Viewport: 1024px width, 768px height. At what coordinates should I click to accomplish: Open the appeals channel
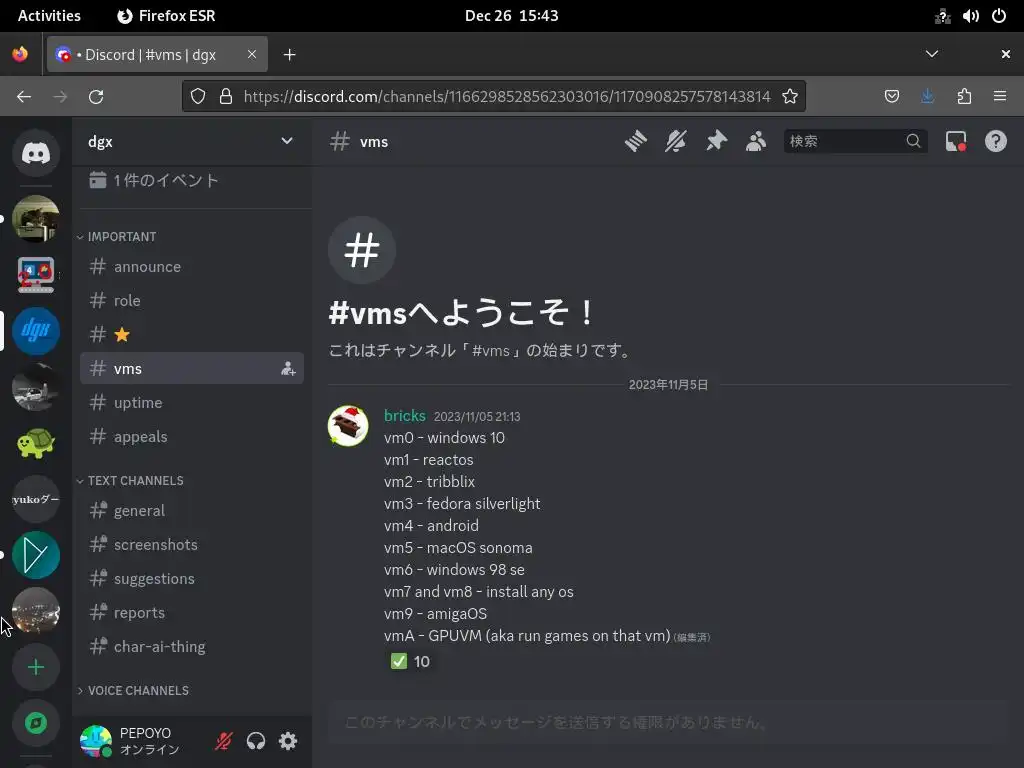[x=192, y=436]
